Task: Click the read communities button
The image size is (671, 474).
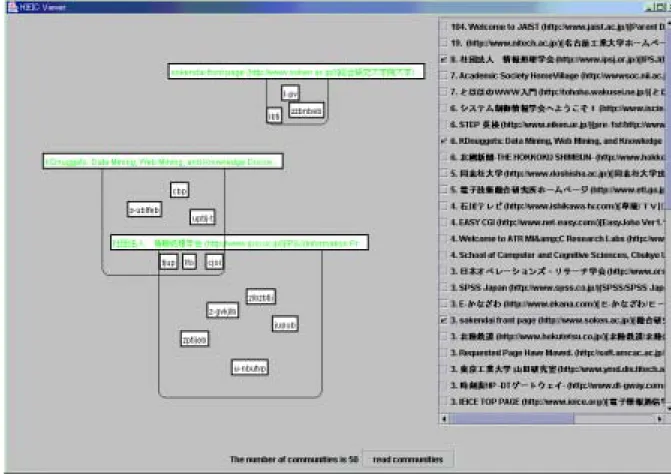Action: [x=408, y=459]
